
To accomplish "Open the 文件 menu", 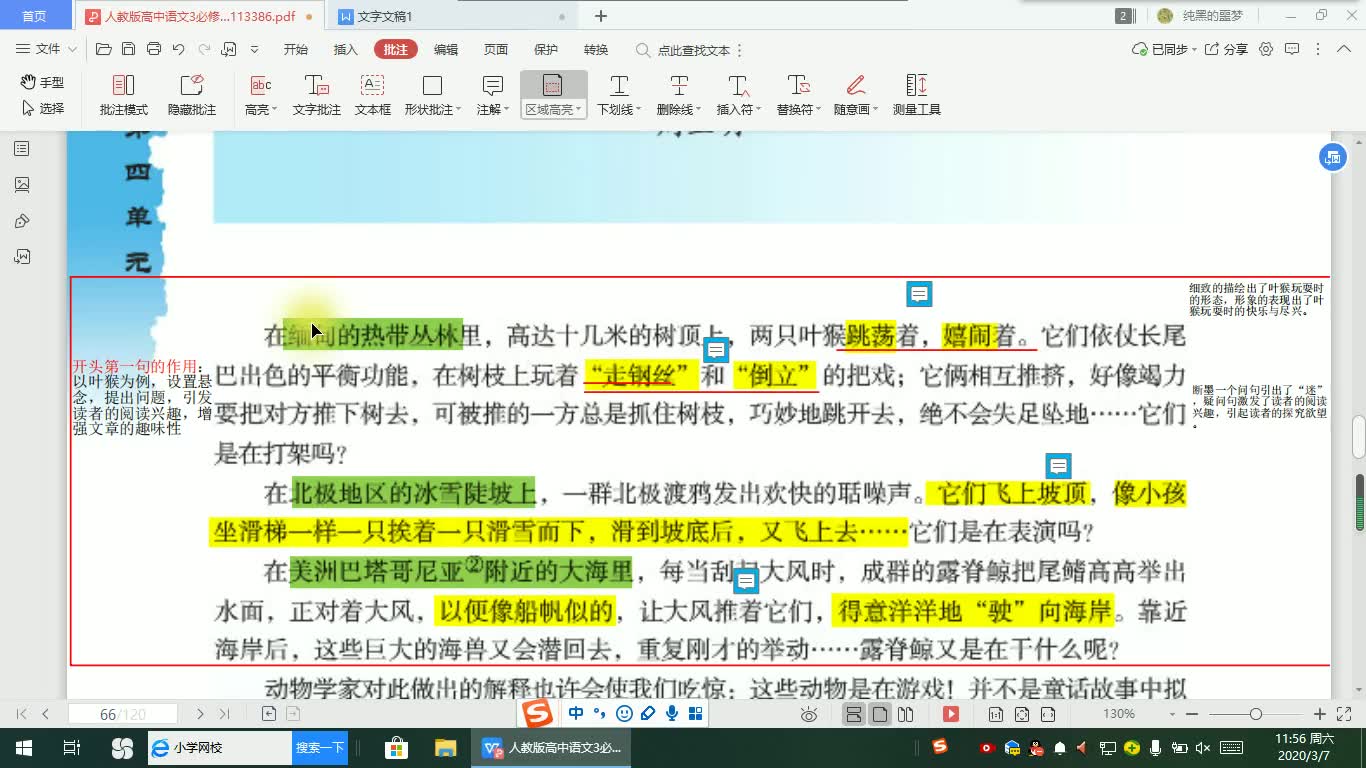I will (46, 49).
